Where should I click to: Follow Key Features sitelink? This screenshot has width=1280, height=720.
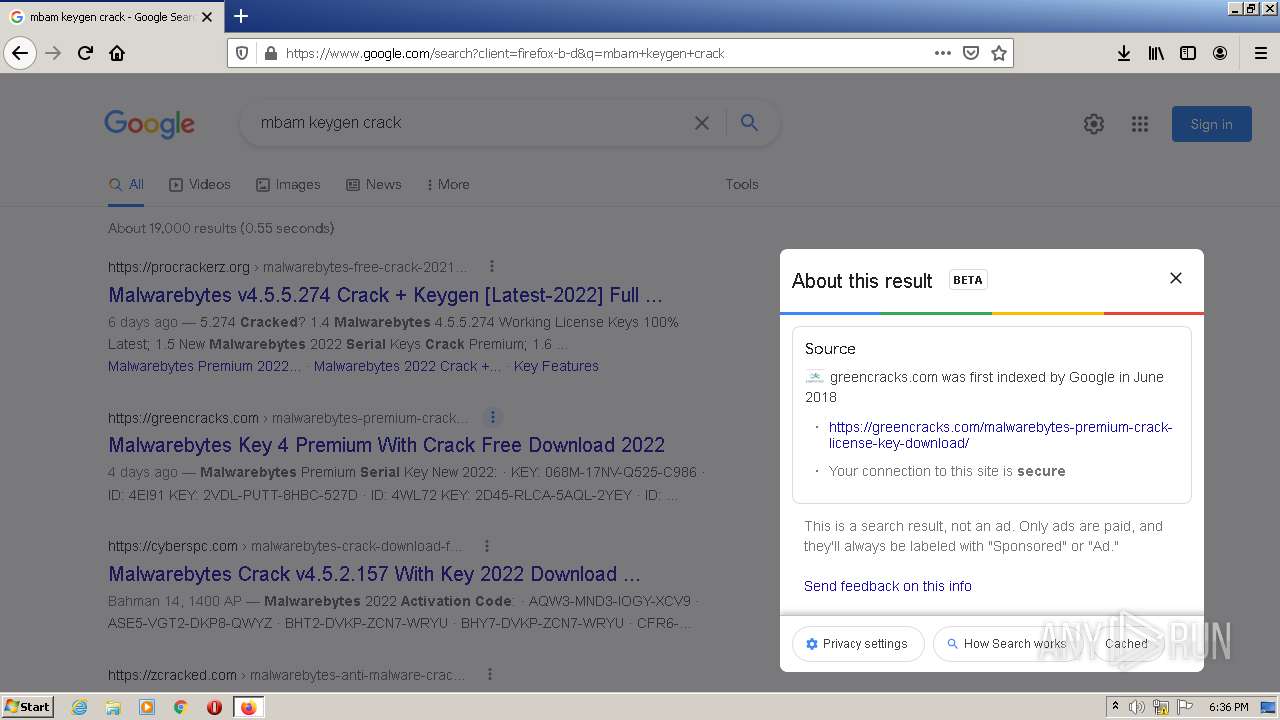click(x=556, y=366)
